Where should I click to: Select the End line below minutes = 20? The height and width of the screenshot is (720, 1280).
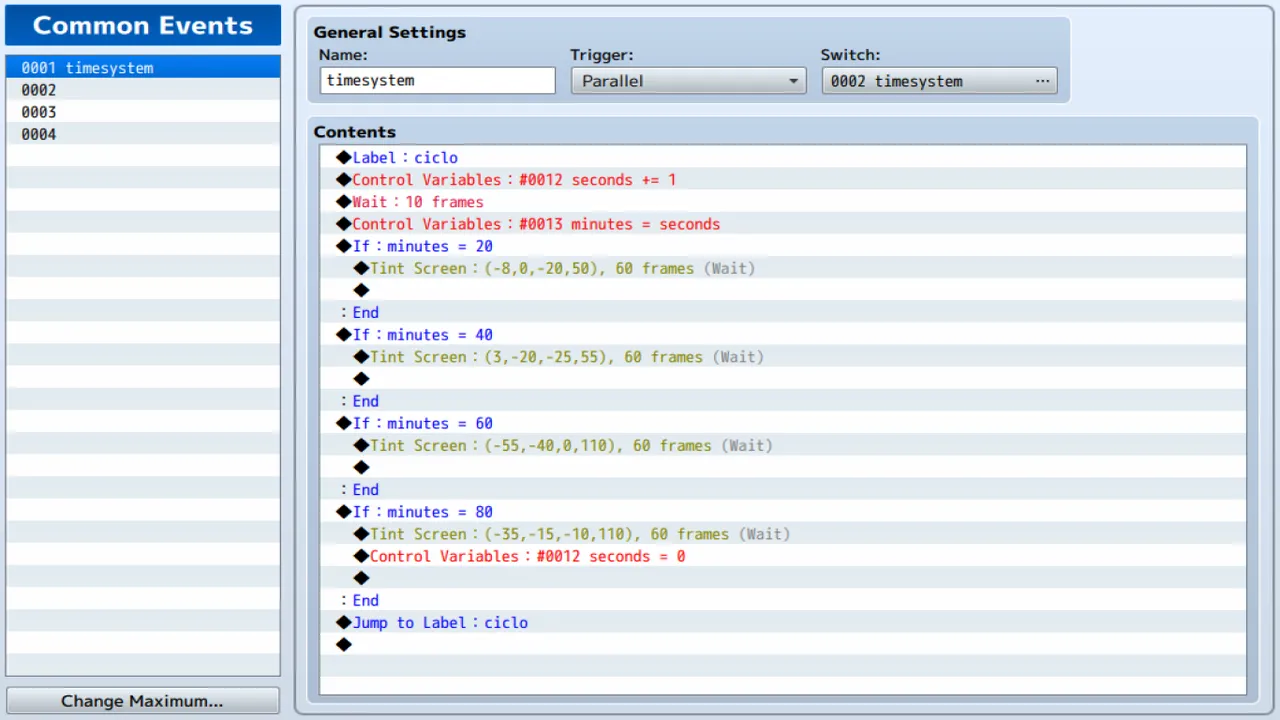point(783,312)
